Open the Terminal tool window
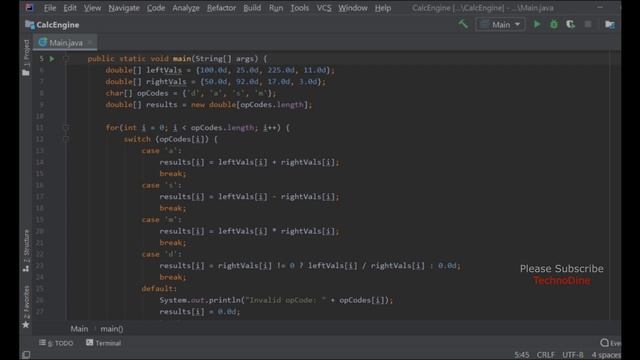 click(x=104, y=343)
